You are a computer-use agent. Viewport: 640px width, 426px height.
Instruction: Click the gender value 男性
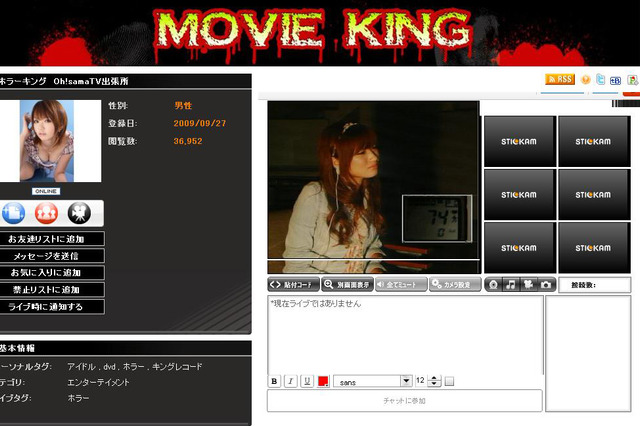point(183,106)
